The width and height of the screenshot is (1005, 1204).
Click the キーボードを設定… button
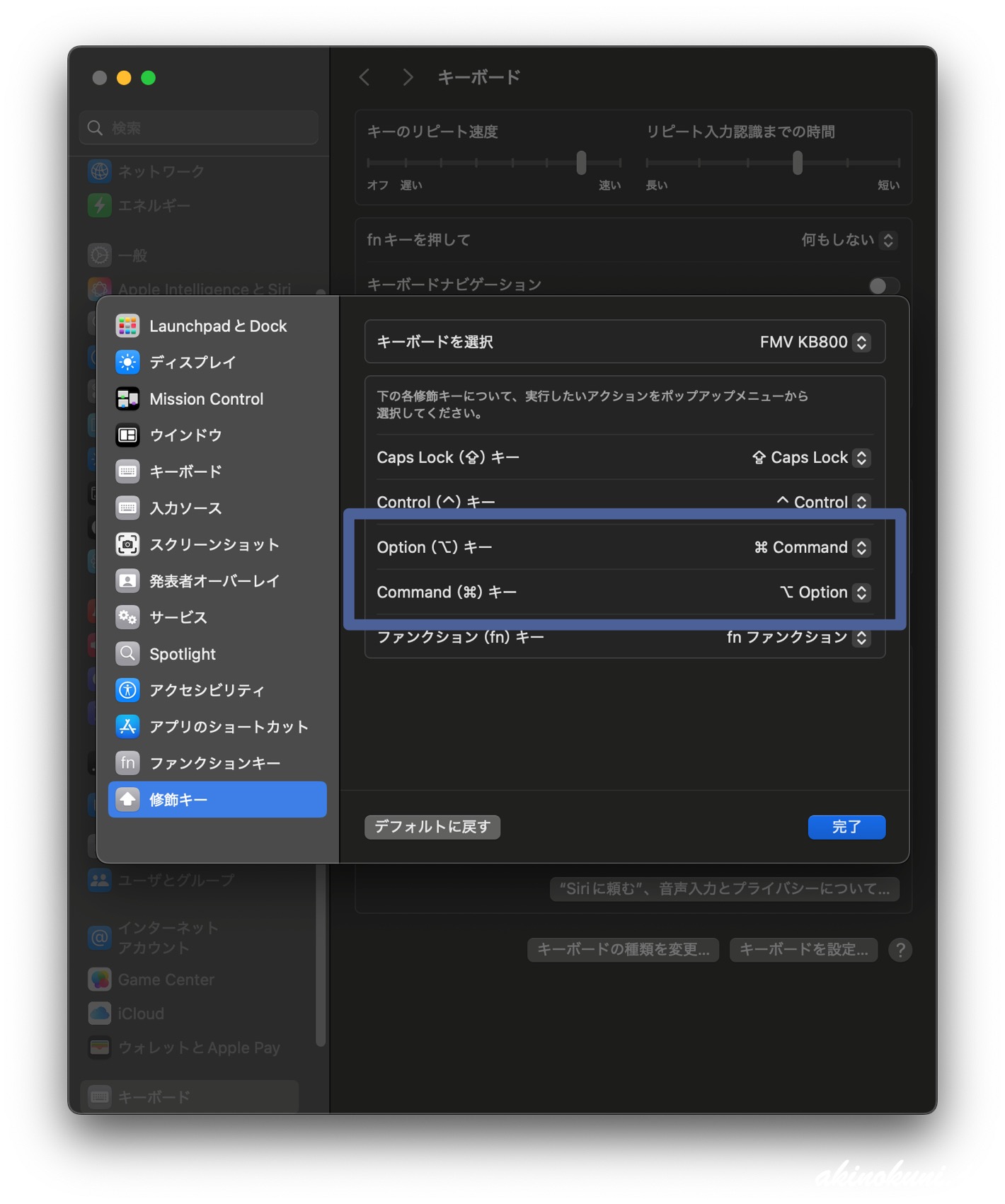pos(803,950)
